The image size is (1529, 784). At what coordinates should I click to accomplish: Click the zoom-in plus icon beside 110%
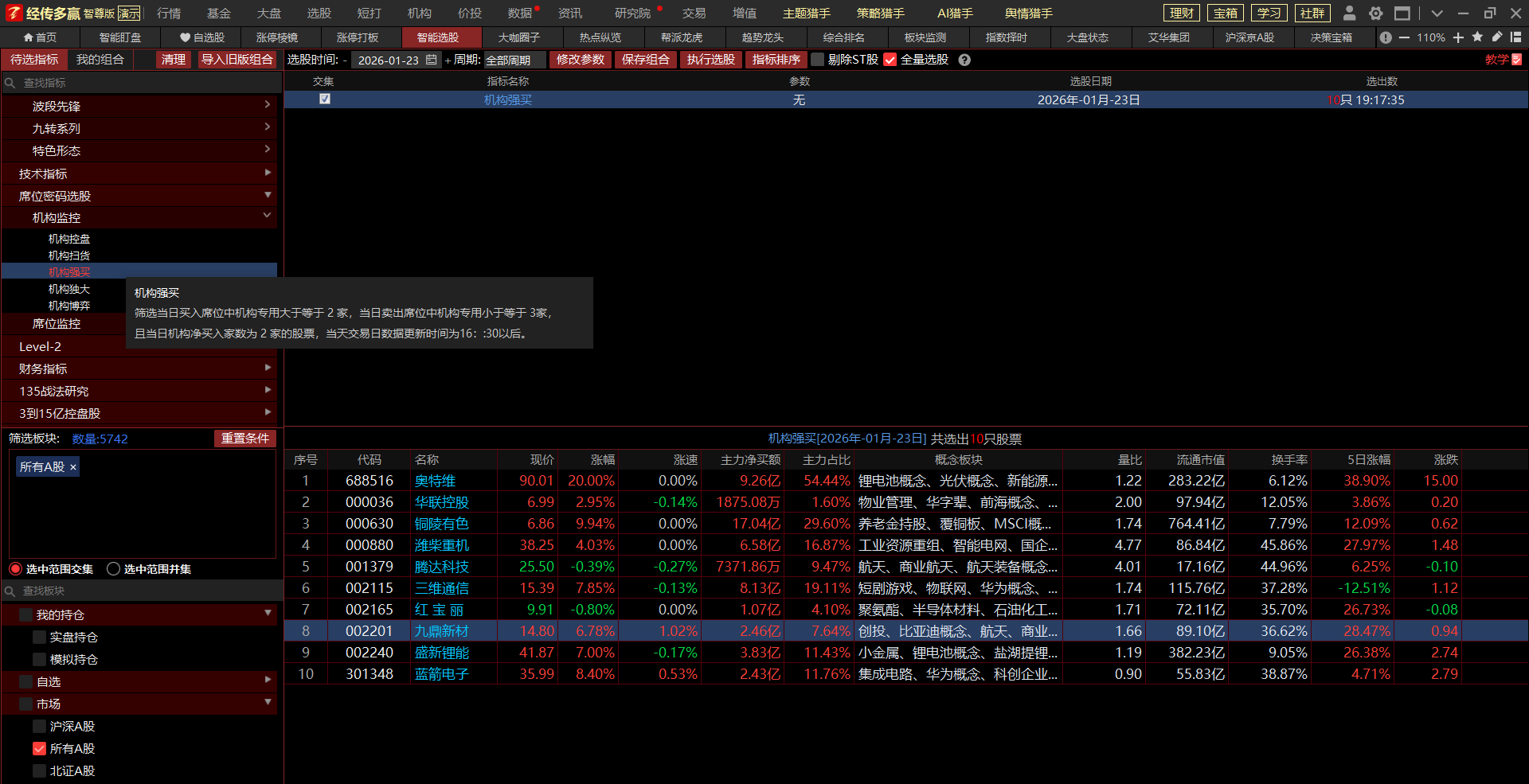(x=1458, y=37)
